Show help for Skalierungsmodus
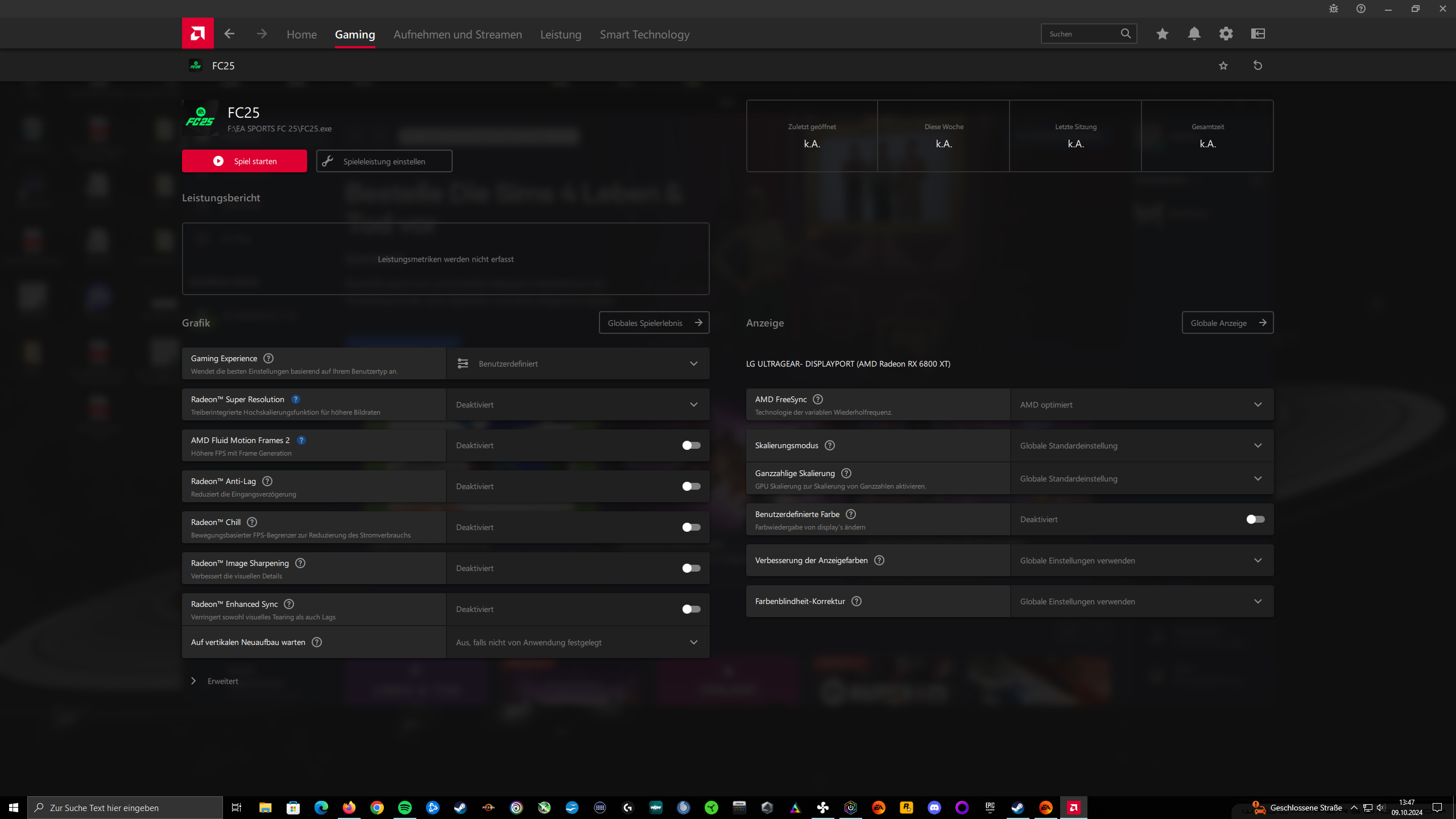The width and height of the screenshot is (1456, 819). coord(830,445)
